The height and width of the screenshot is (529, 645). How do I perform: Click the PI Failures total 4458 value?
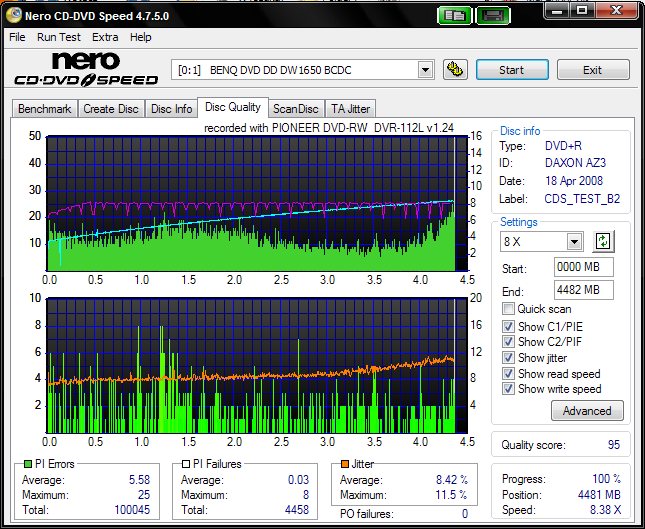[297, 510]
